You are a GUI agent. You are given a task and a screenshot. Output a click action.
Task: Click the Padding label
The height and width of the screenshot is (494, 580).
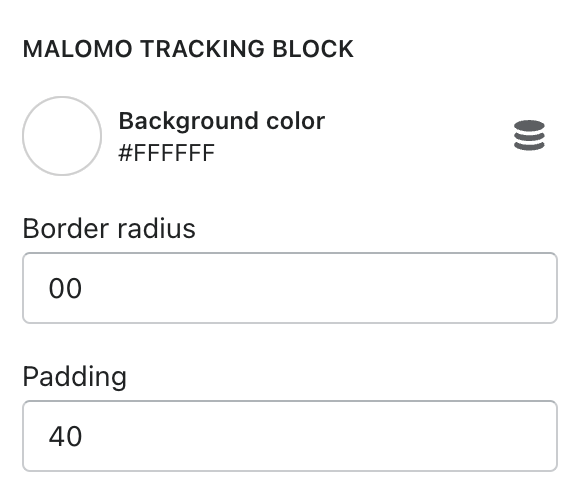tap(75, 377)
